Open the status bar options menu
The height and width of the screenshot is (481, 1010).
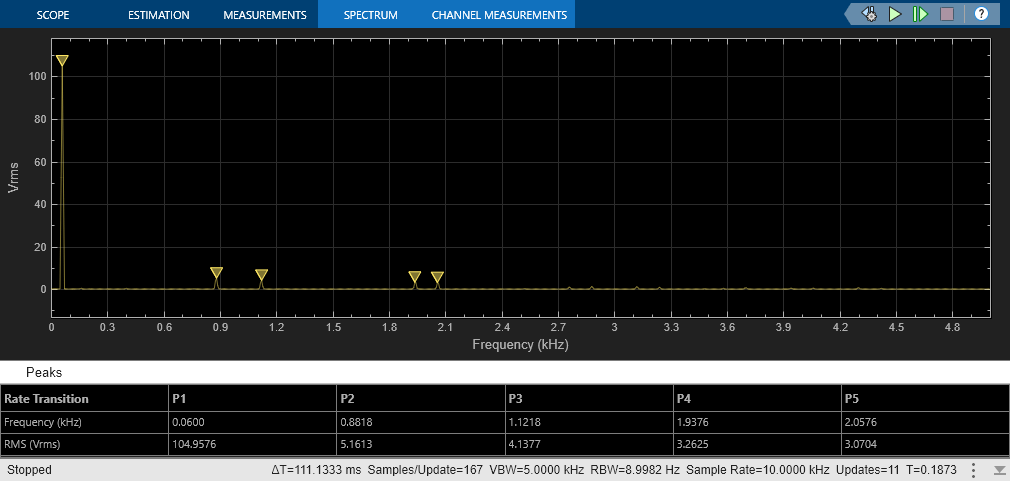click(974, 469)
